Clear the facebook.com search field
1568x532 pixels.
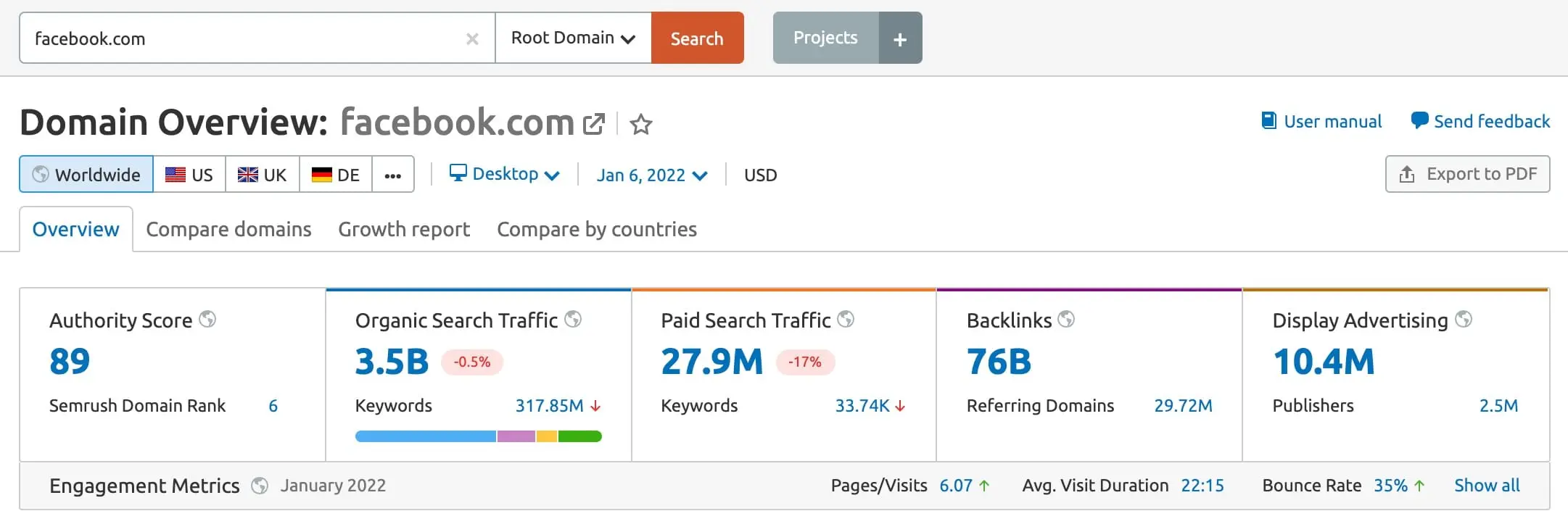tap(472, 39)
